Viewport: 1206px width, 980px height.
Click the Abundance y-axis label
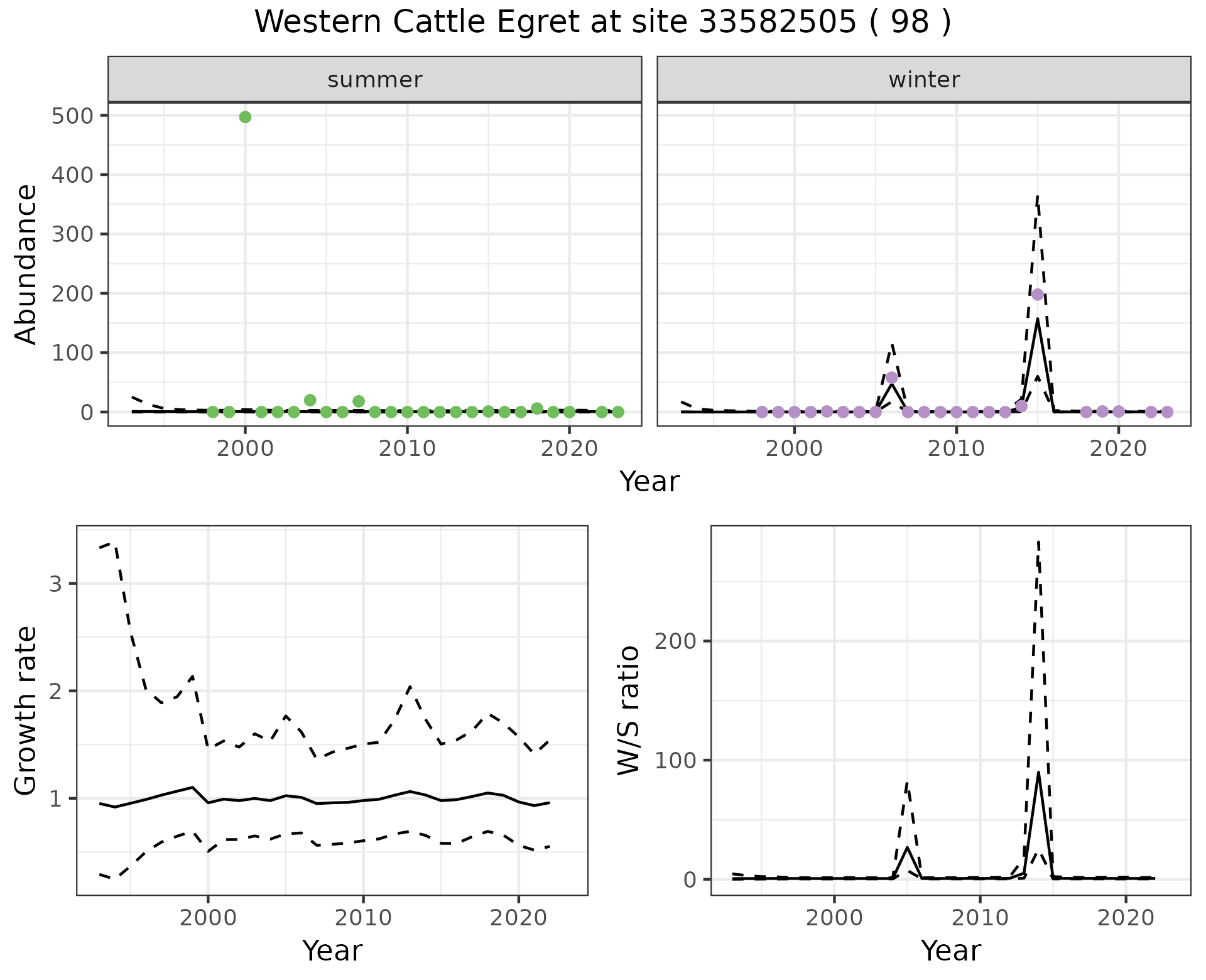(26, 264)
